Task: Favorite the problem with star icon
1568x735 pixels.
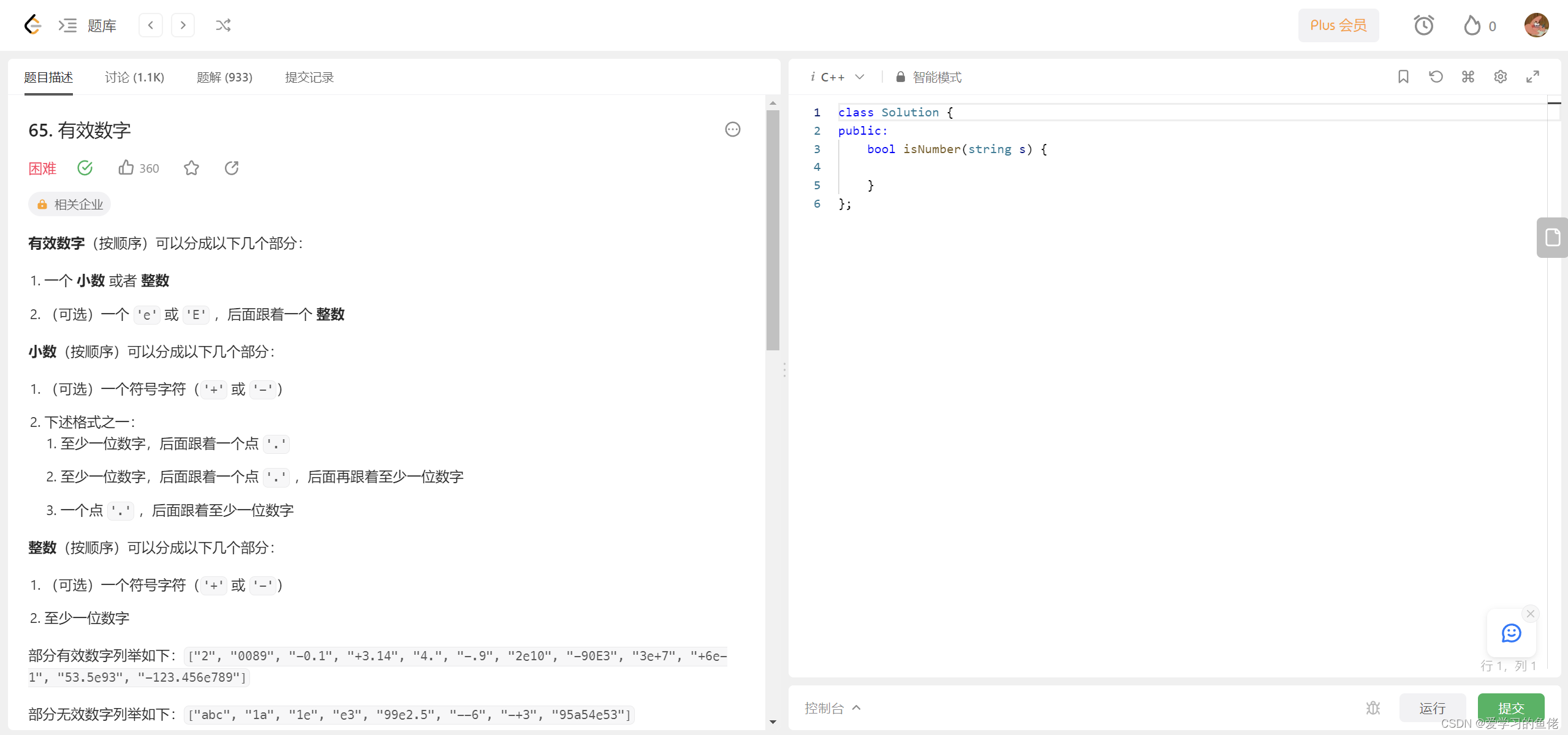Action: (191, 168)
